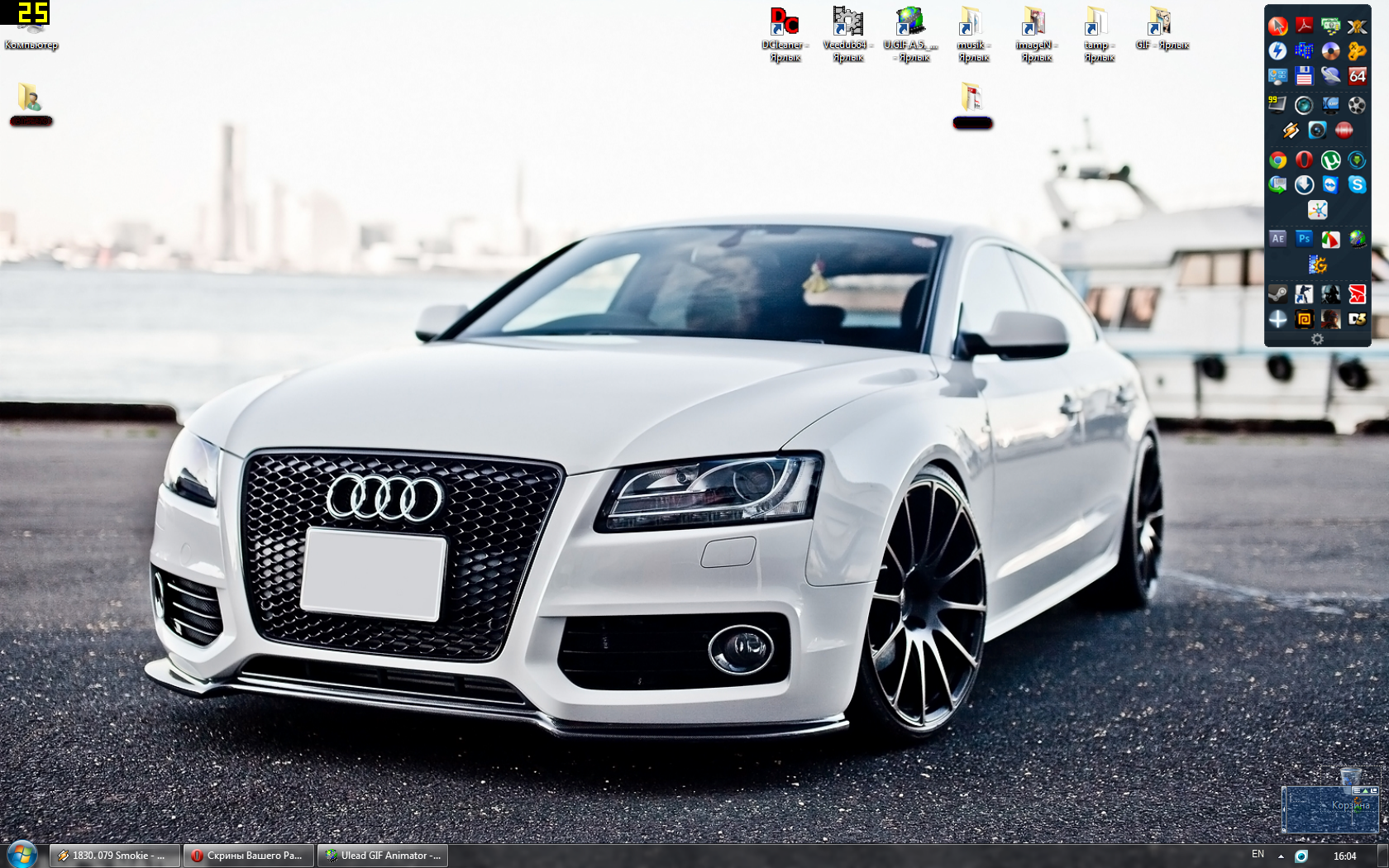Screen dimensions: 1389x868
Task: Launch Mirror's Edge red-white icon in dock
Action: point(1357,293)
